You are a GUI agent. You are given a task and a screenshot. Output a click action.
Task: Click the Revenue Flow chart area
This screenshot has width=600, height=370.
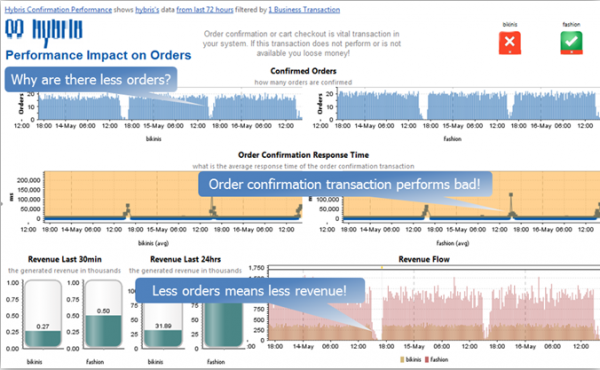coord(434,303)
